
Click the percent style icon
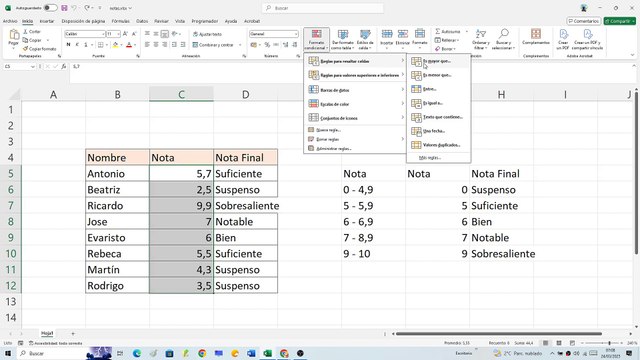tap(267, 44)
